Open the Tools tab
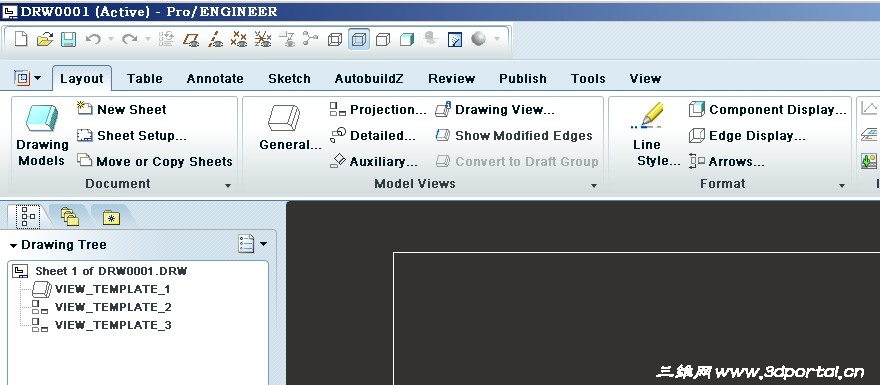This screenshot has width=880, height=385. click(588, 79)
